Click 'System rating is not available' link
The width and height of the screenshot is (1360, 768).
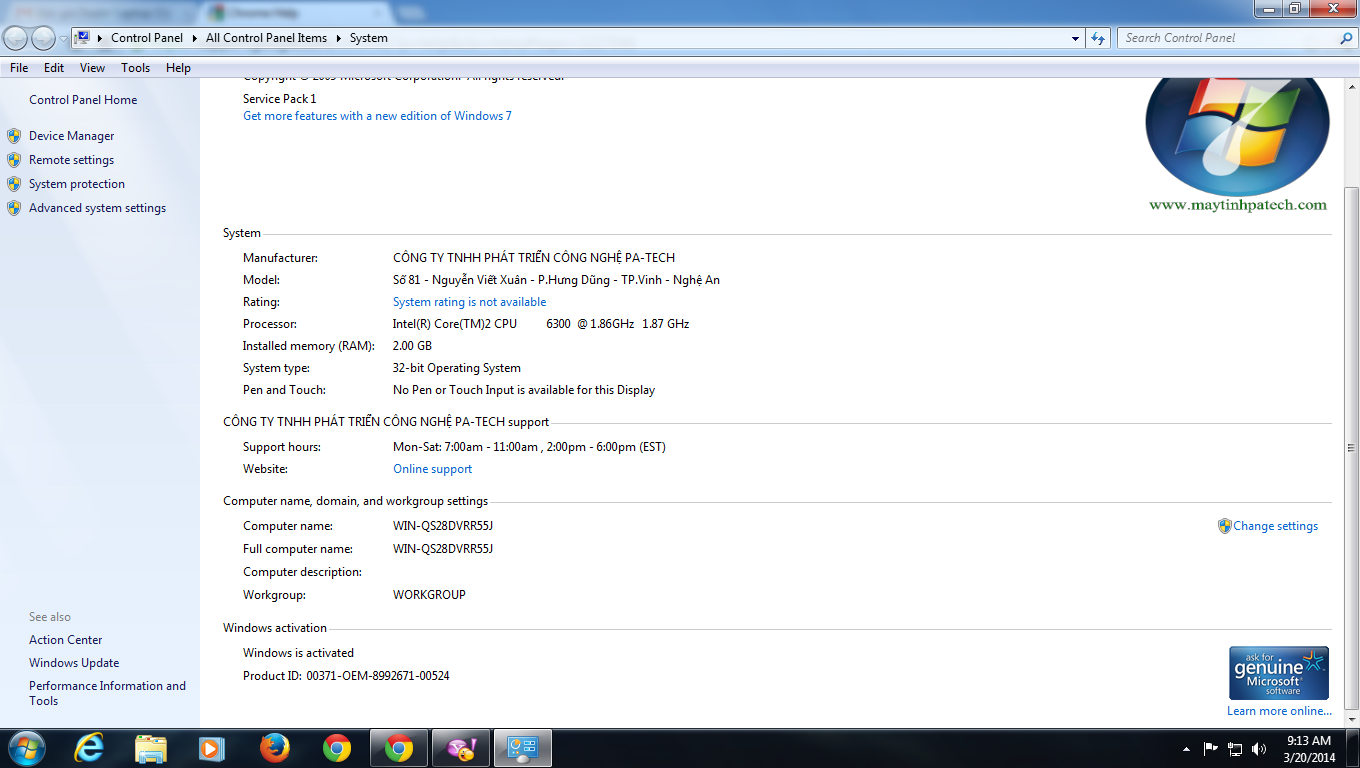pos(470,302)
